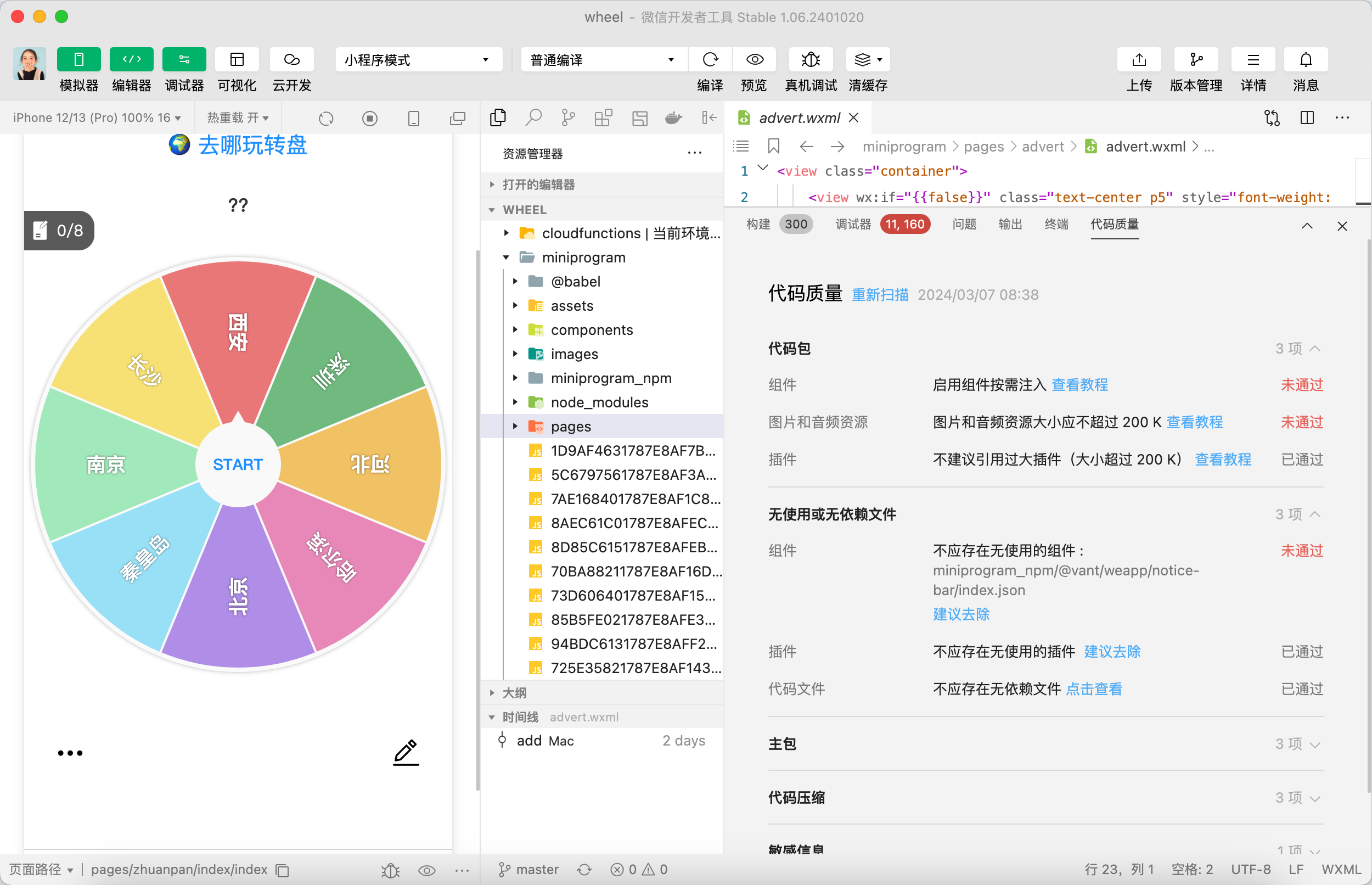
Task: Toggle the 调试器 panel button
Action: pos(184,60)
